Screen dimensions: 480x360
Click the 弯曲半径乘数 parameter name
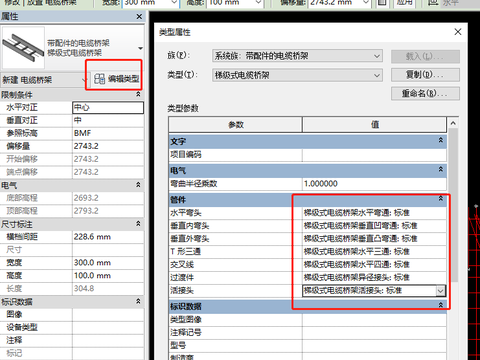(x=194, y=184)
